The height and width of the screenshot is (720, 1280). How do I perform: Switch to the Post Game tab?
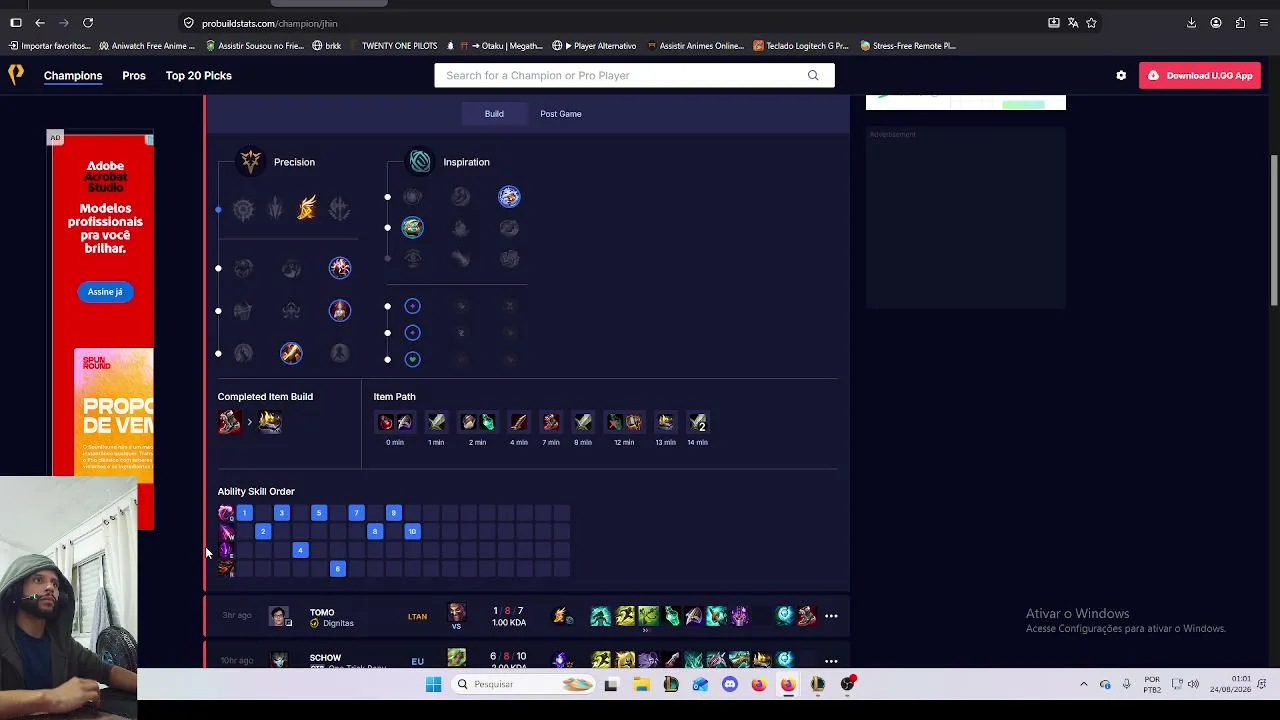point(561,114)
